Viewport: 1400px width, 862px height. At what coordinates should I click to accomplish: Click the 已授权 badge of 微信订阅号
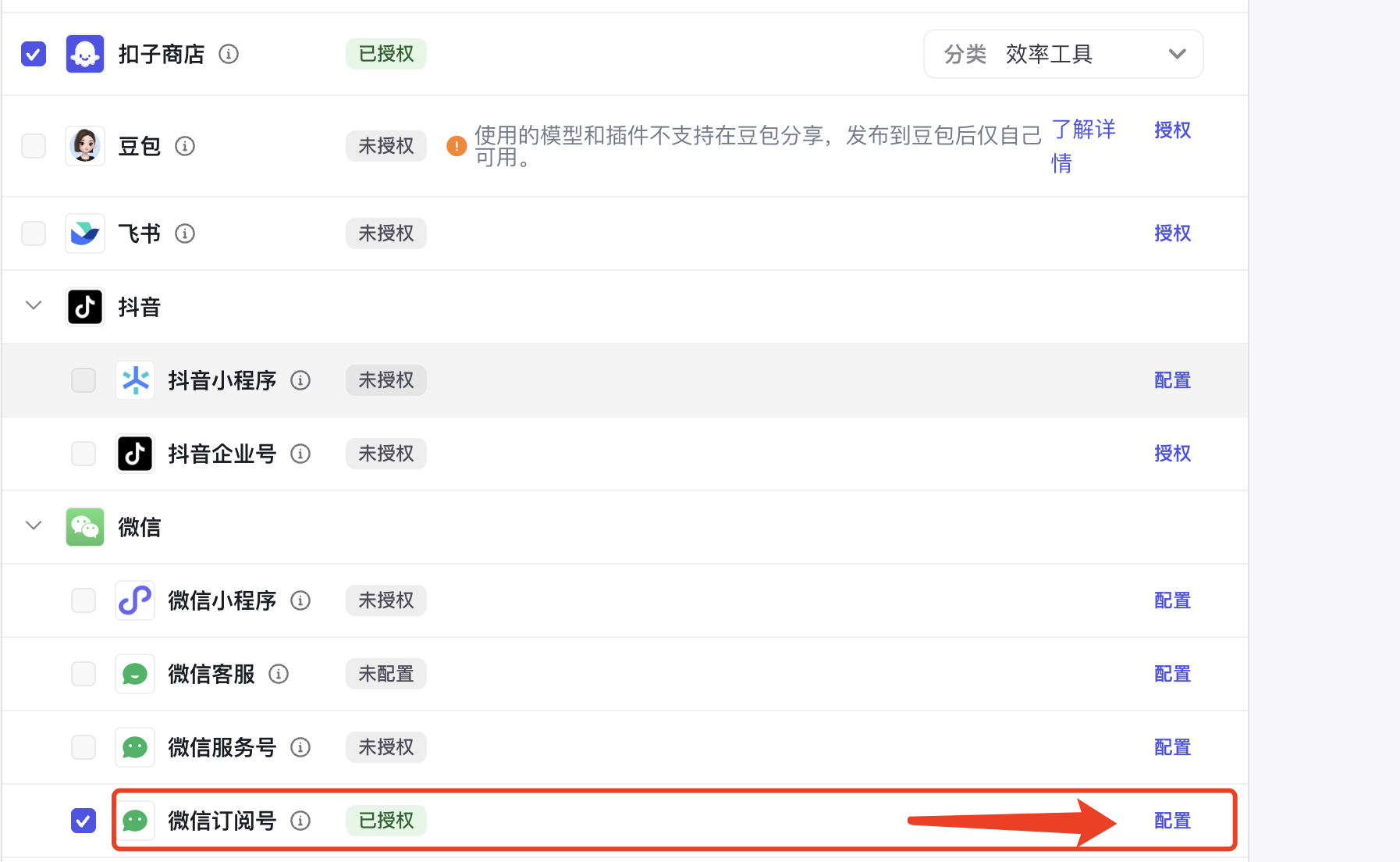[x=386, y=821]
